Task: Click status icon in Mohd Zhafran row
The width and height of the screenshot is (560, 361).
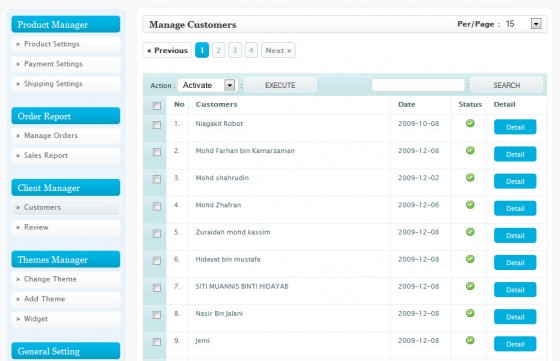Action: [x=470, y=205]
